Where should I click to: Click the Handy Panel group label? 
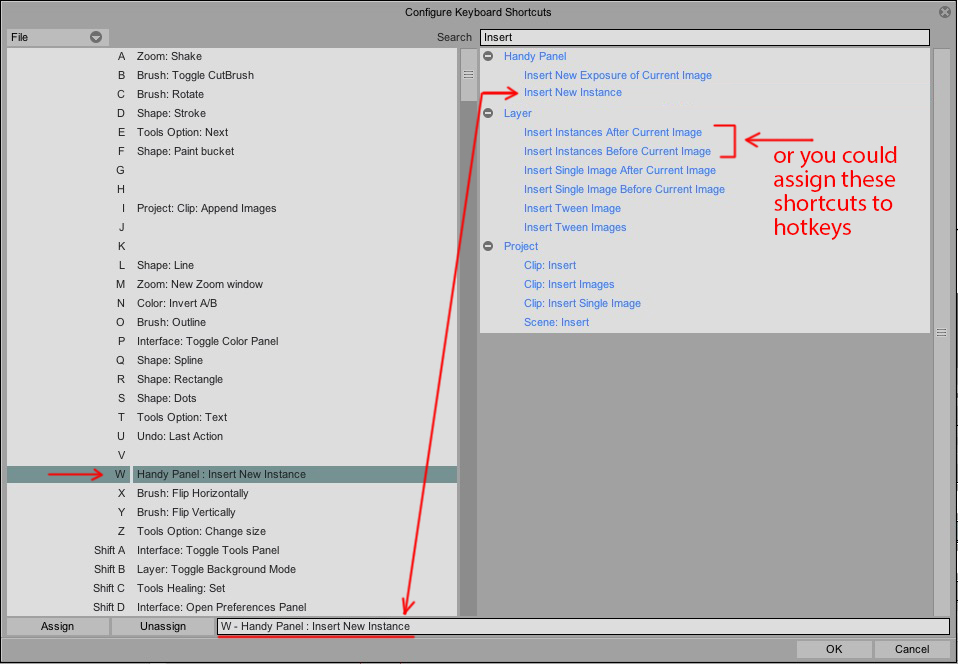pos(535,56)
